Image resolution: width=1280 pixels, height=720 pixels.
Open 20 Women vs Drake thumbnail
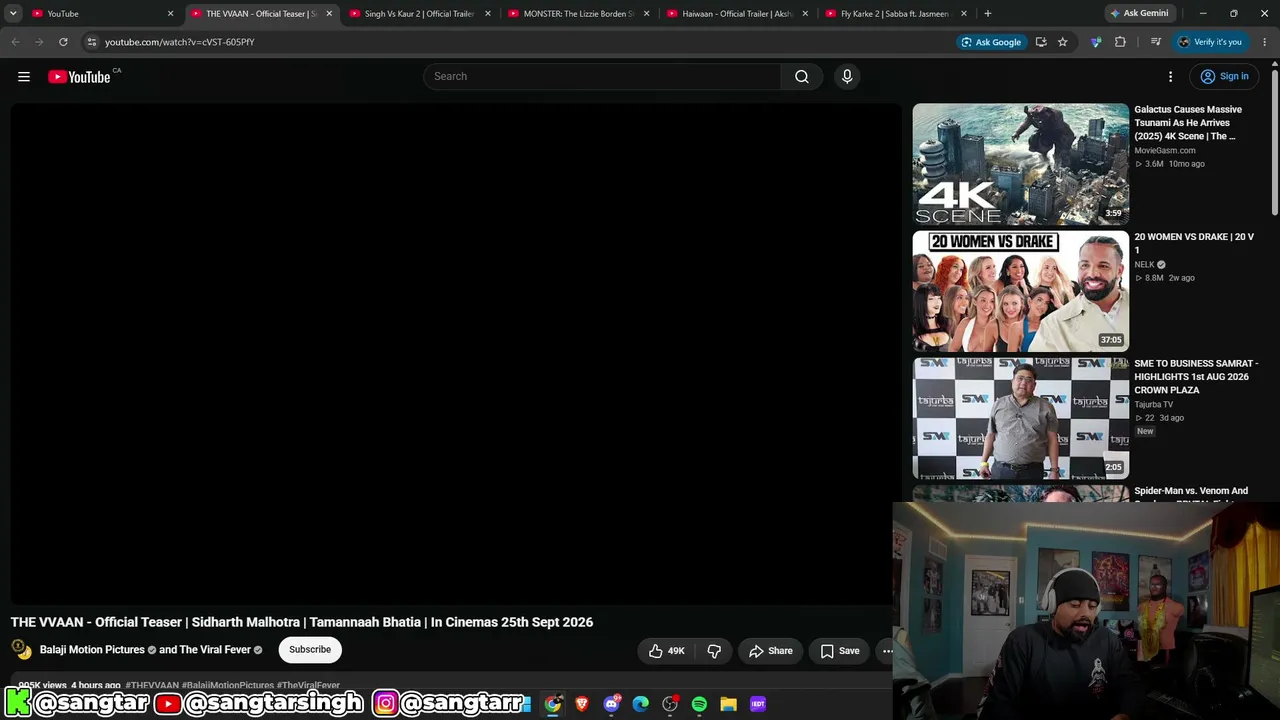click(1020, 291)
